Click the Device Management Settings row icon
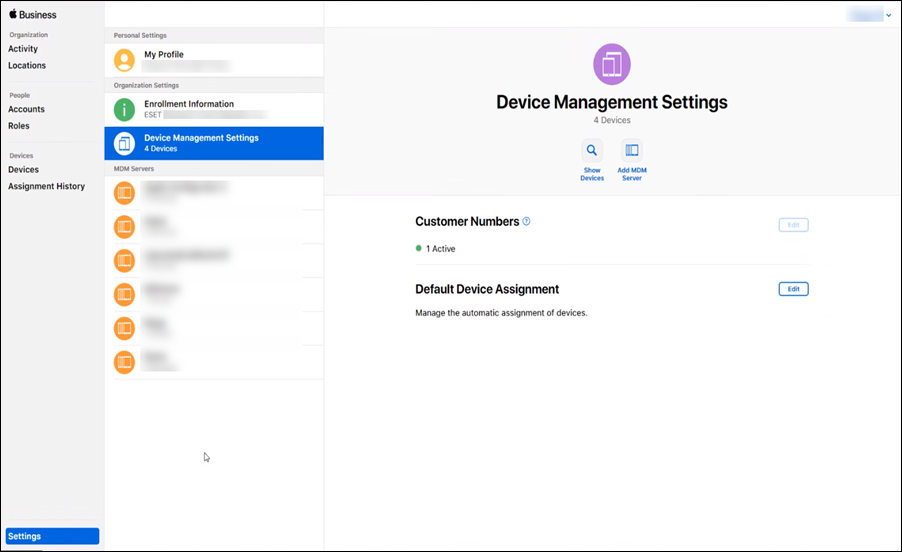The image size is (902, 552). point(124,143)
